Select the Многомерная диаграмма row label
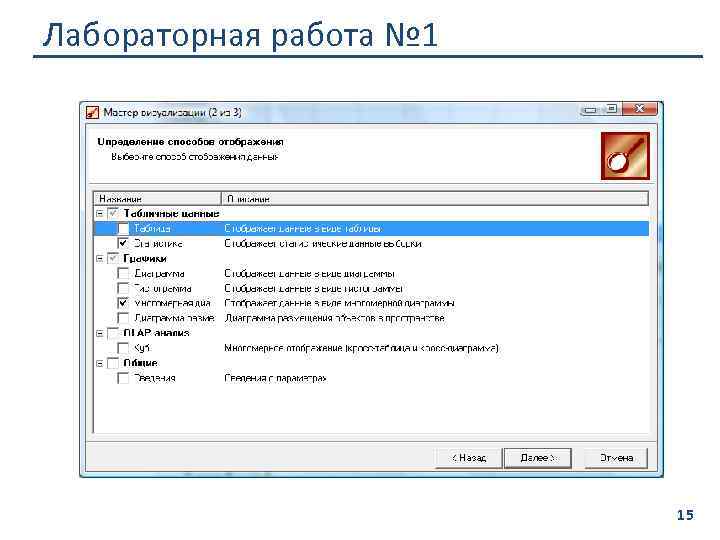 click(x=172, y=303)
